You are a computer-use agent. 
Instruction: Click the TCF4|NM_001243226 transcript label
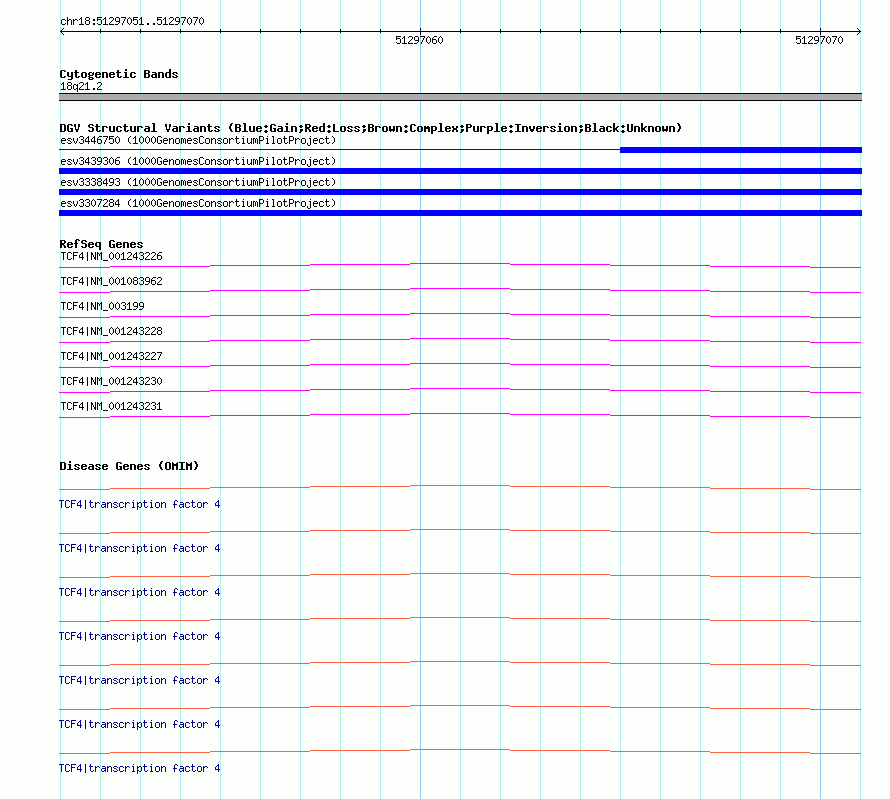coord(111,256)
